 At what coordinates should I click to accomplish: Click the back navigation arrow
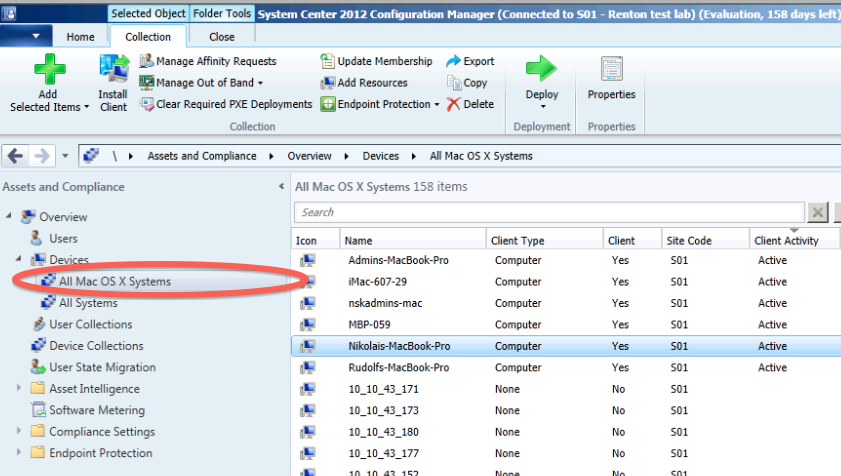pyautogui.click(x=16, y=156)
